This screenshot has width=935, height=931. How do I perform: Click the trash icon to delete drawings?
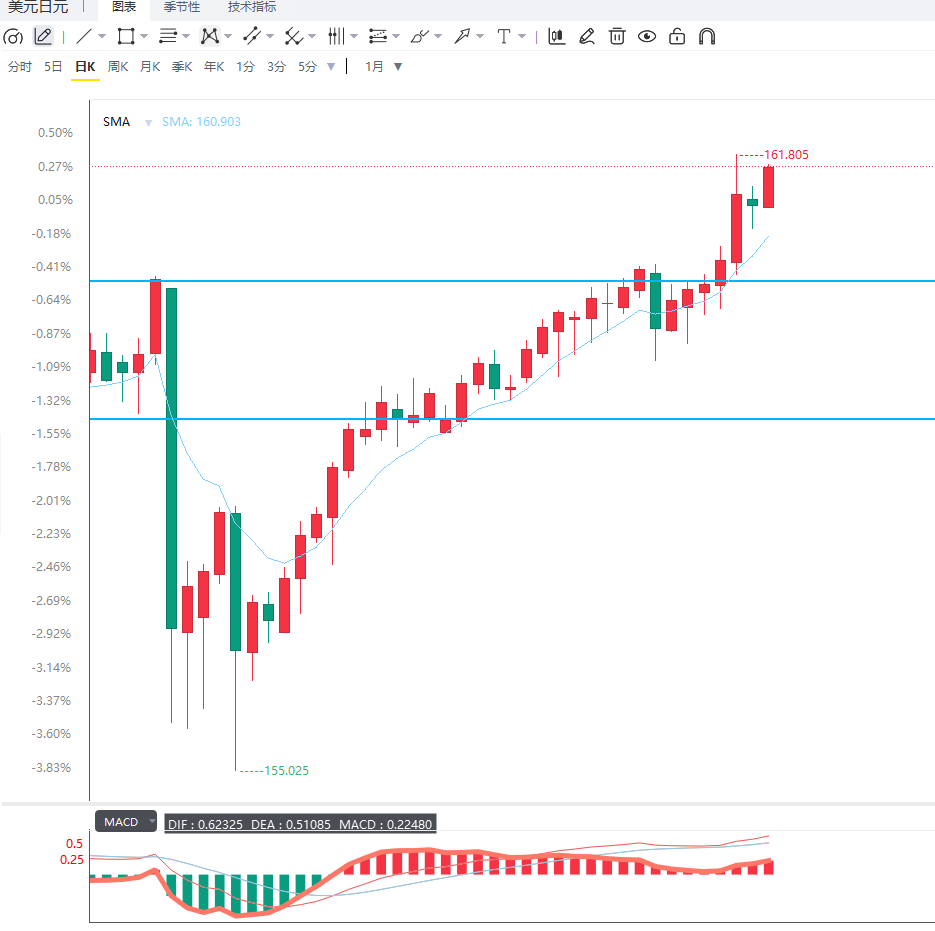tap(617, 36)
